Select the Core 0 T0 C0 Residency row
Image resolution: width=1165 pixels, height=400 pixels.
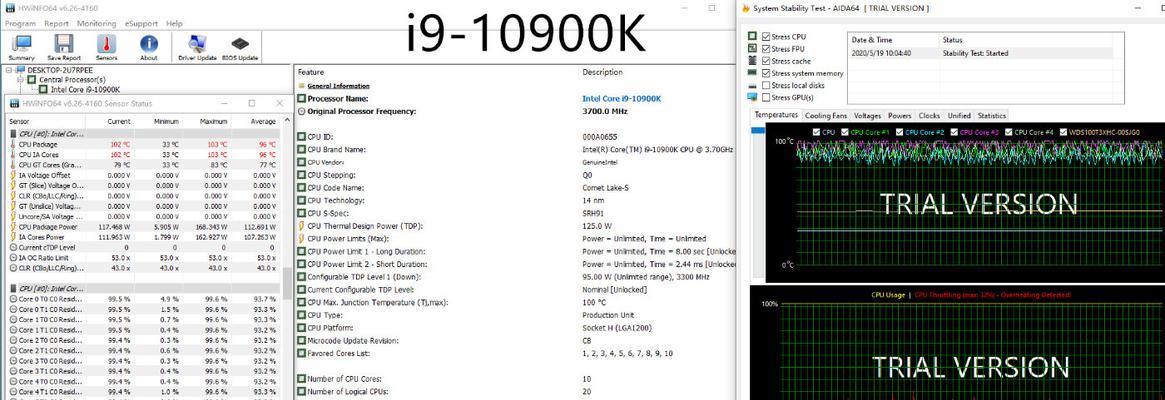pos(143,299)
